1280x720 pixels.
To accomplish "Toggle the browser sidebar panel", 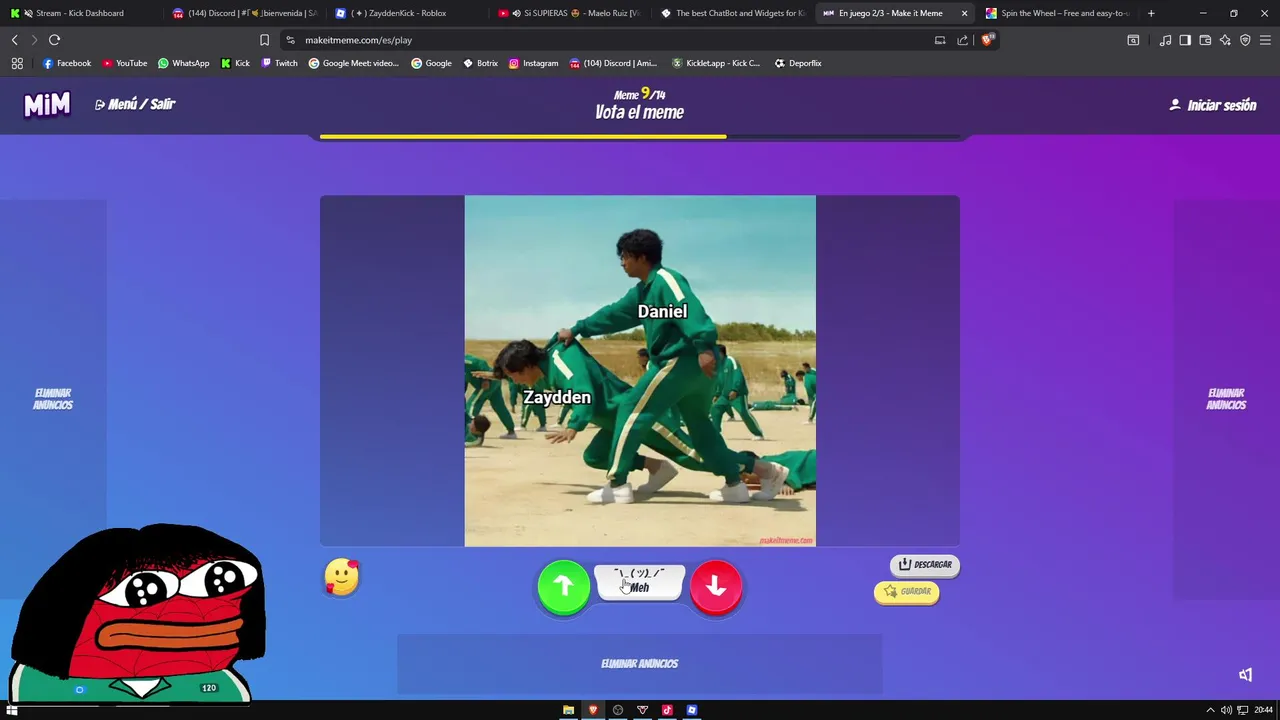I will (x=1185, y=40).
